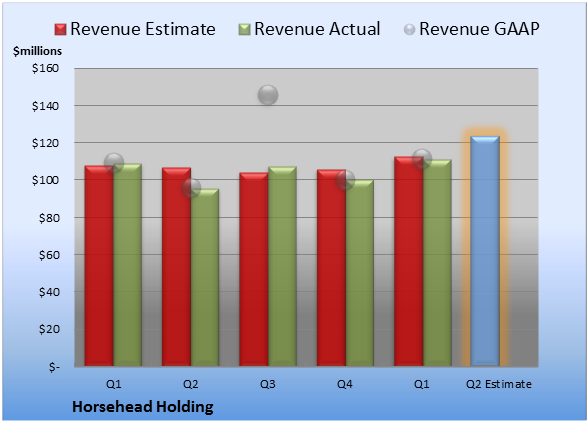Click the Q2 Estimate category label

(x=499, y=384)
